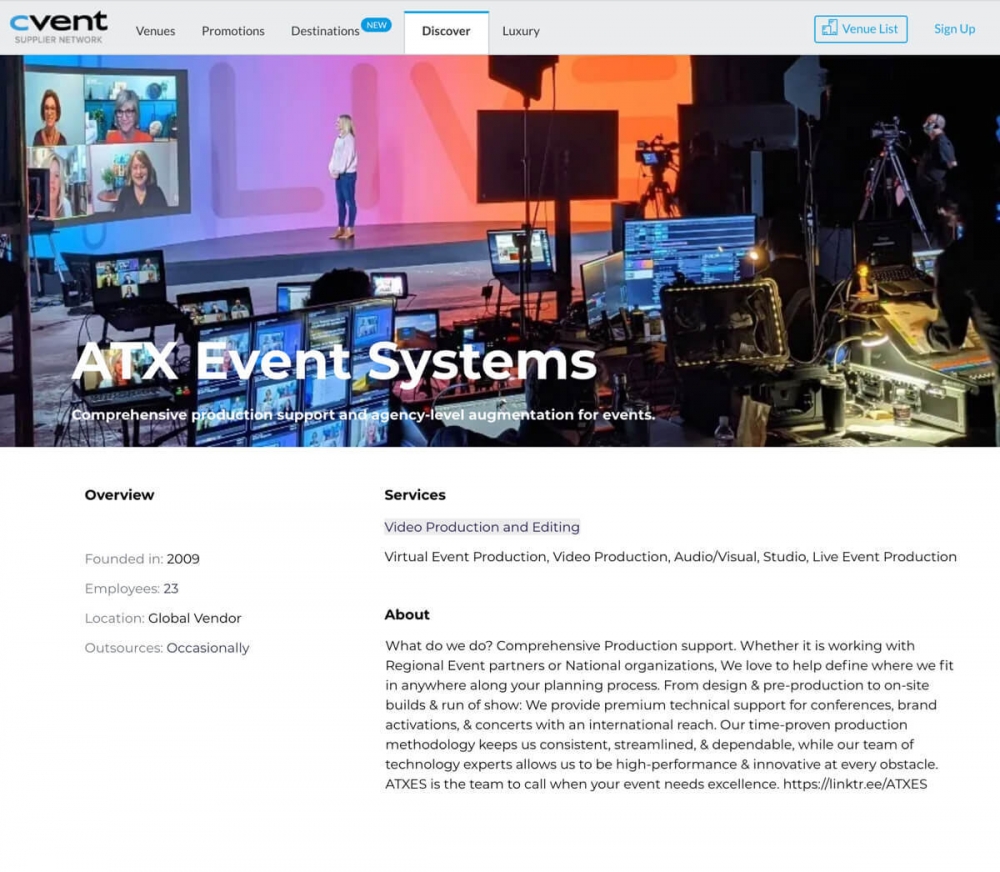1000x872 pixels.
Task: Click the Sign Up link
Action: coord(954,29)
